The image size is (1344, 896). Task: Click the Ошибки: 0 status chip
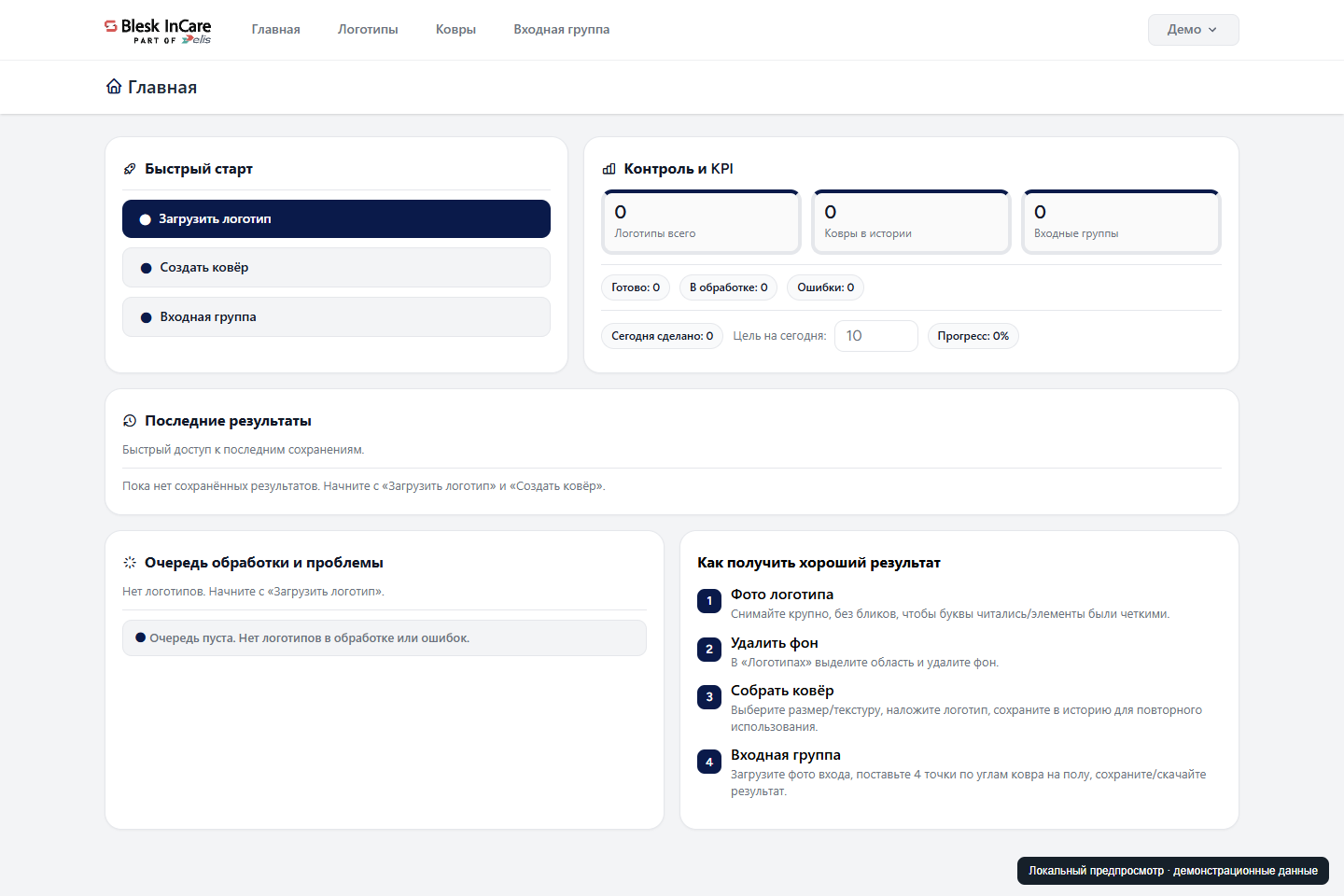(x=826, y=287)
